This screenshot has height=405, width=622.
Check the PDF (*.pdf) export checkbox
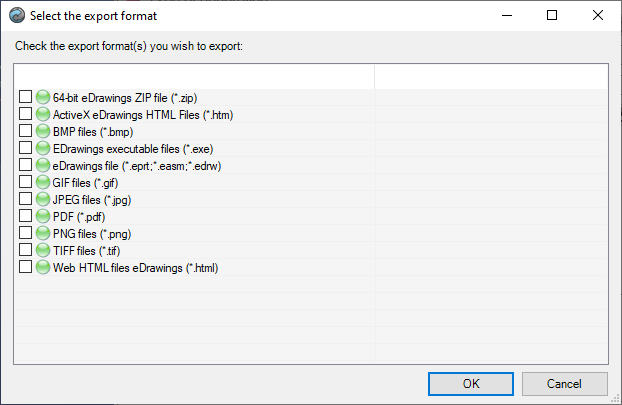(26, 216)
